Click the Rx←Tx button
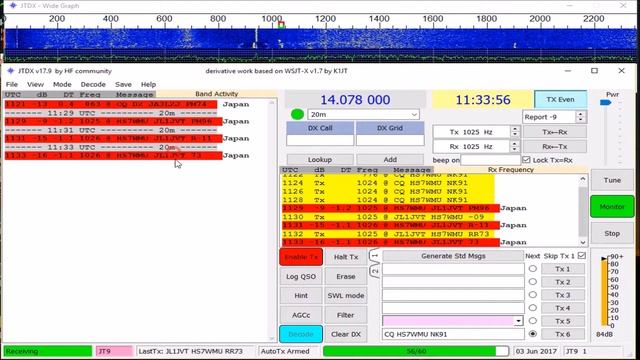Viewport: 640px width, 360px height. point(555,147)
